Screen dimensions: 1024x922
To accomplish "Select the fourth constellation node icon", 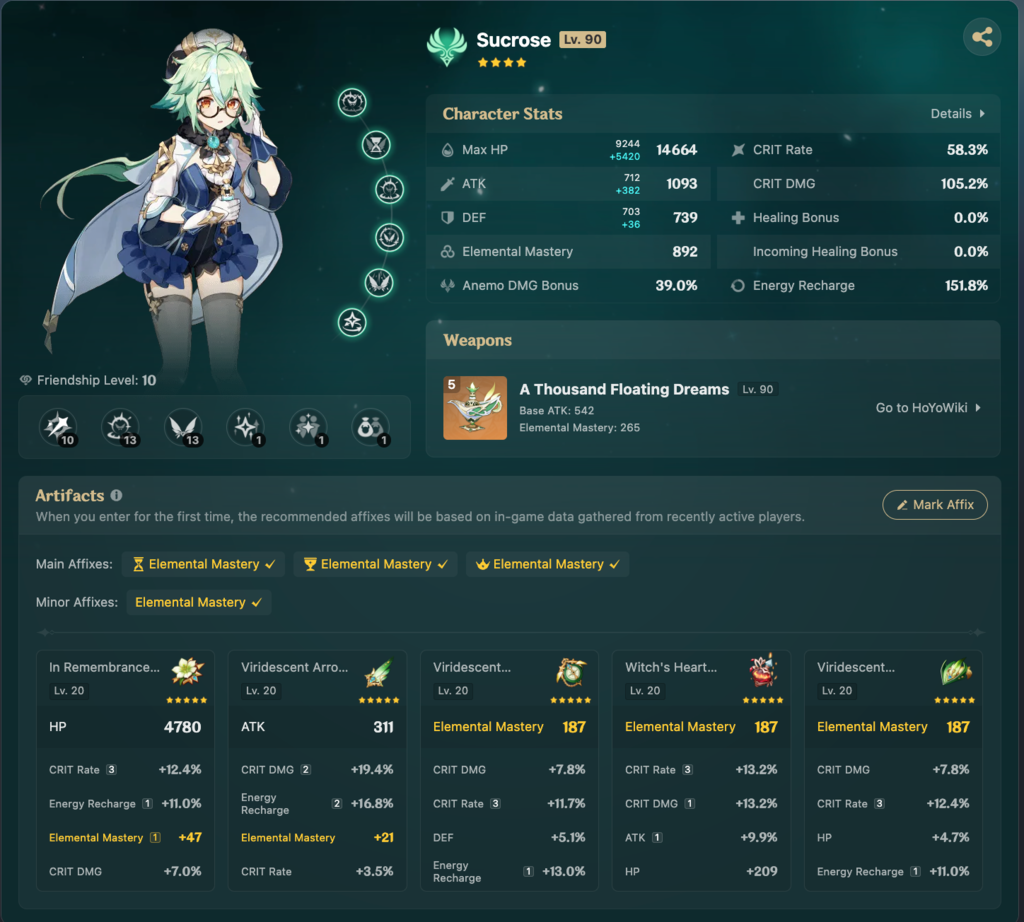I will coord(389,237).
